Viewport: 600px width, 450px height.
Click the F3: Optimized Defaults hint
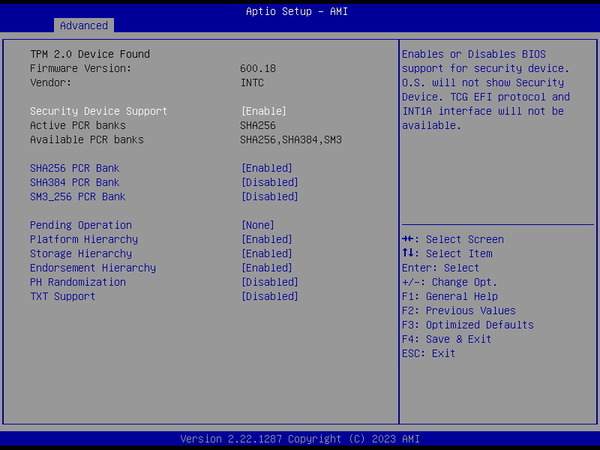coord(468,324)
